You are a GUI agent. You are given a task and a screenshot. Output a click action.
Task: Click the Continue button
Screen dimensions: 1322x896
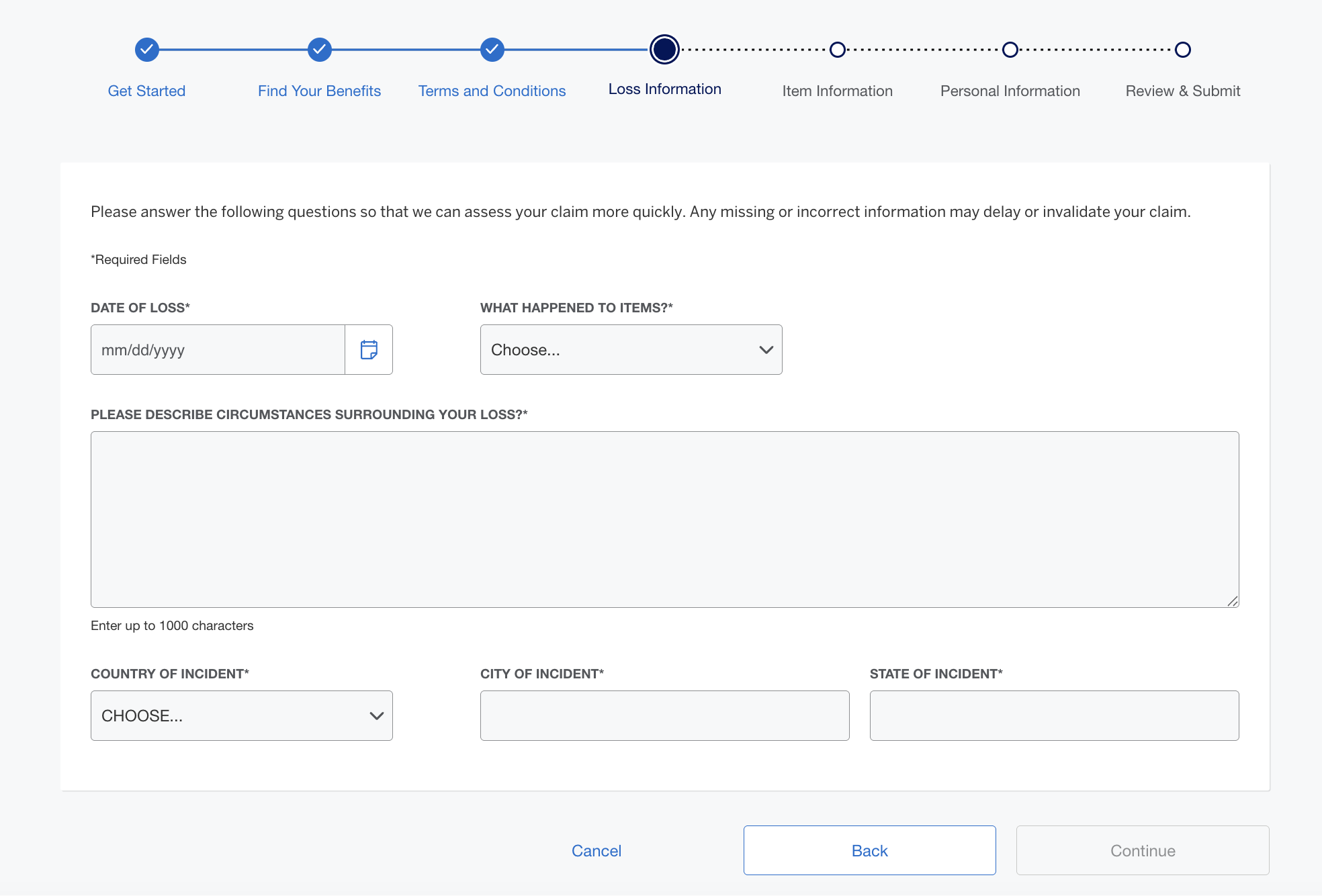pyautogui.click(x=1143, y=850)
